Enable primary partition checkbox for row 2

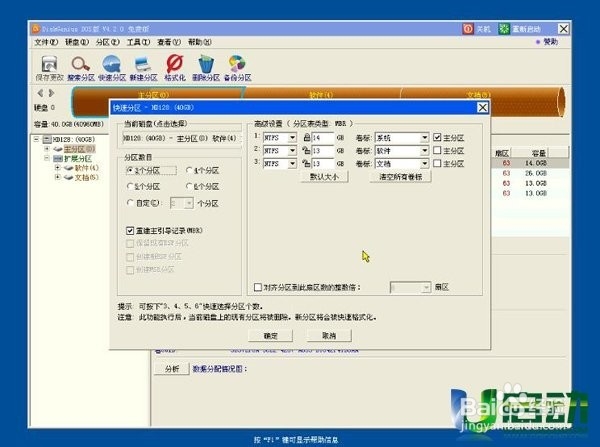point(437,150)
